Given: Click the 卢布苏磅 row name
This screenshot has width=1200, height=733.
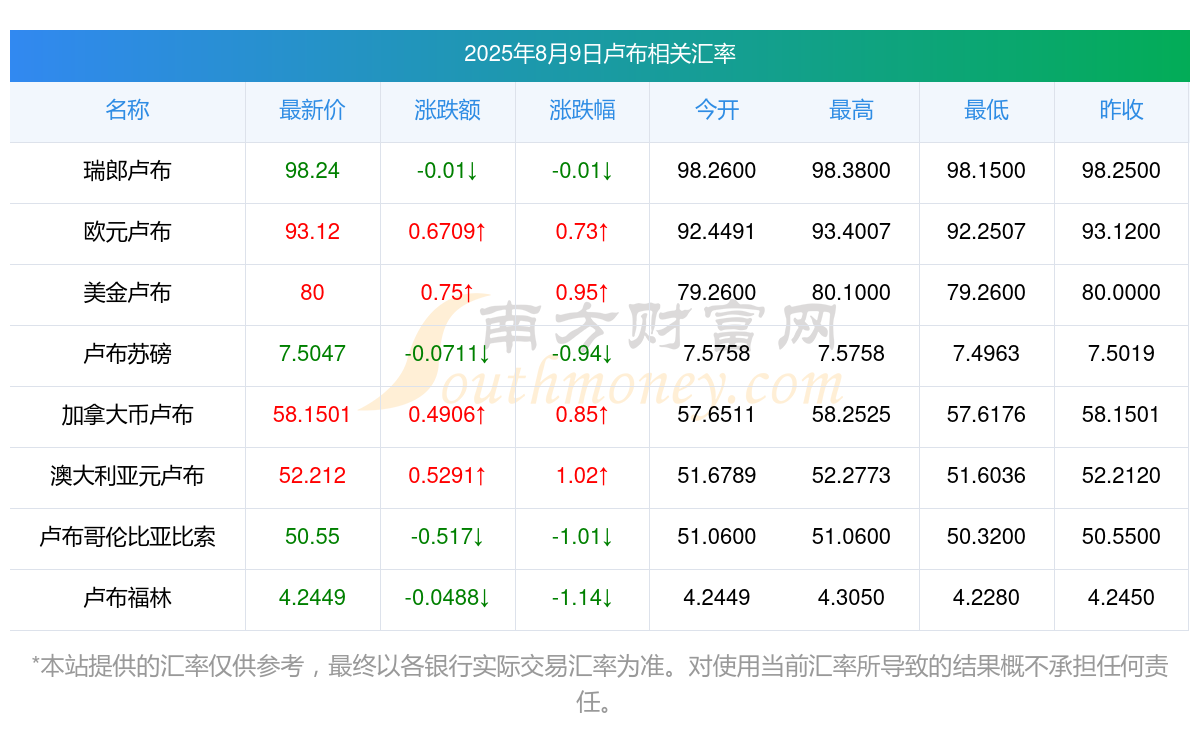Looking at the screenshot, I should pos(127,354).
